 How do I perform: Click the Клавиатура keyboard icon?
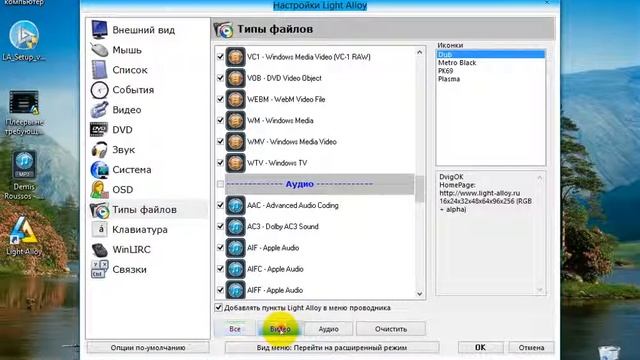pos(99,229)
